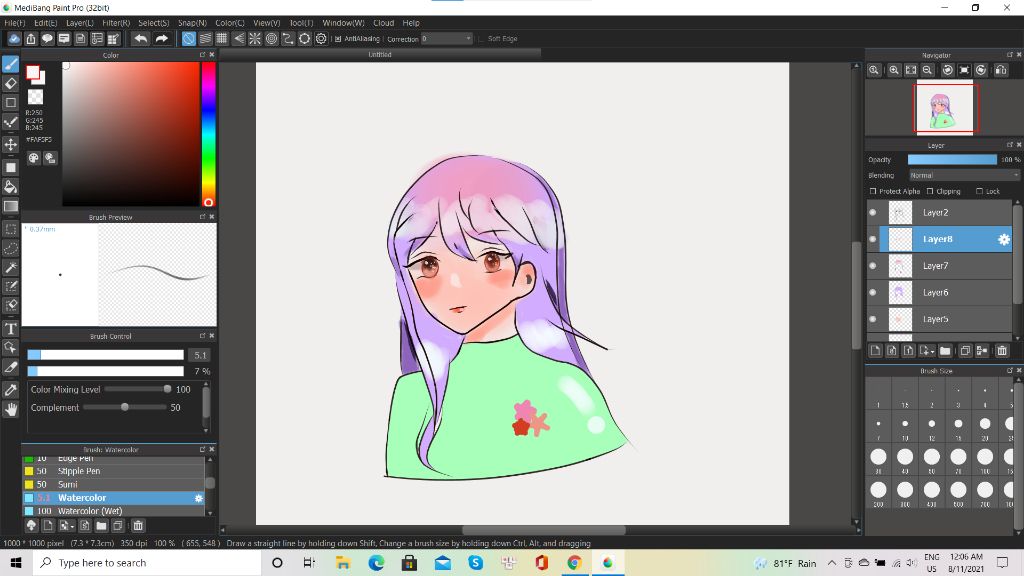Enable Protect Alpha checkbox
This screenshot has height=576, width=1024.
(873, 191)
